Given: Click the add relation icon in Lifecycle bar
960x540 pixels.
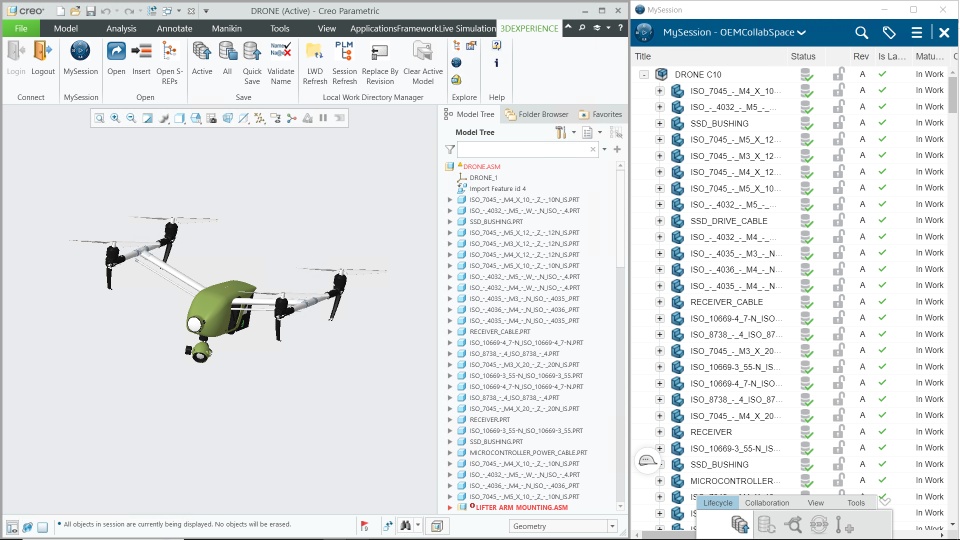Looking at the screenshot, I should 845,525.
